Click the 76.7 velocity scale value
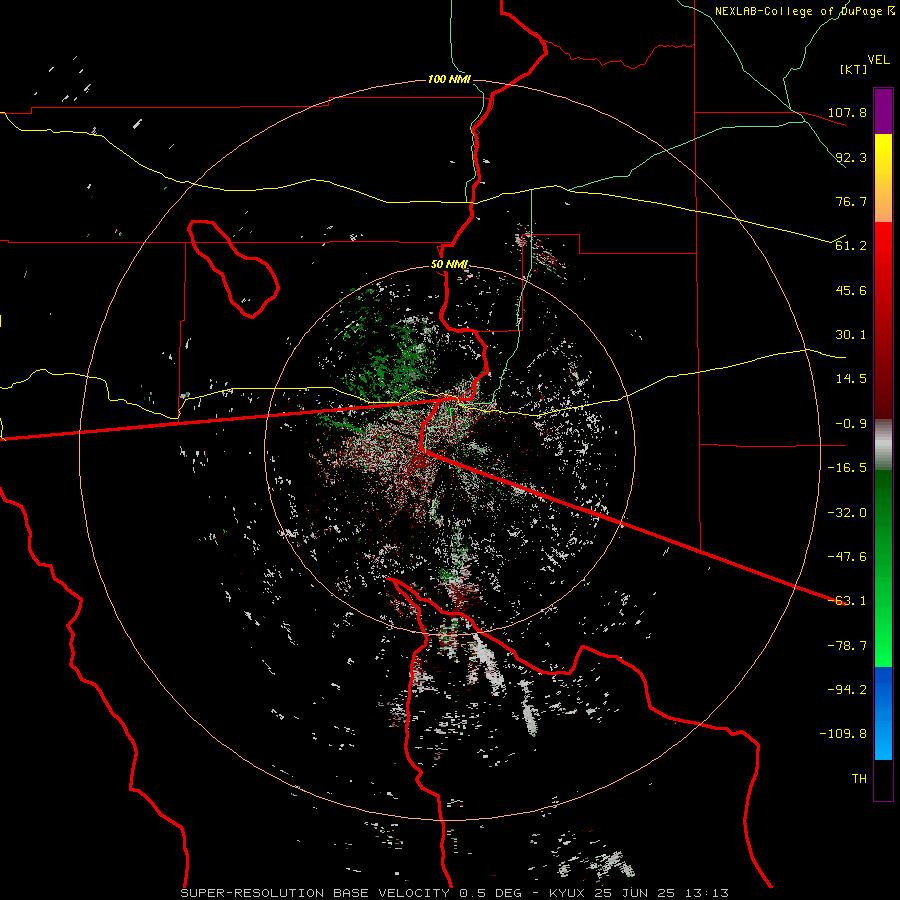The width and height of the screenshot is (900, 900). point(851,201)
